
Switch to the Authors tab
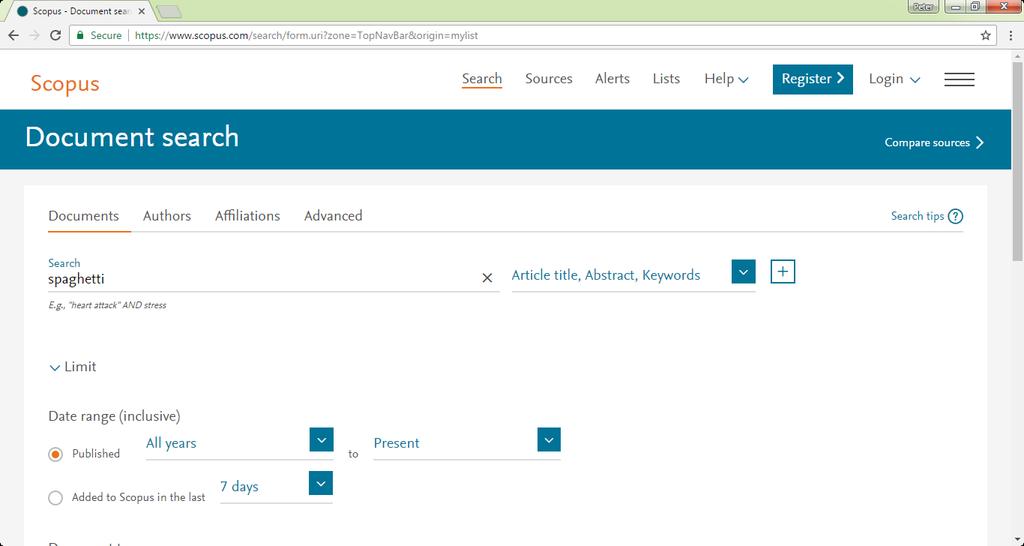(167, 216)
